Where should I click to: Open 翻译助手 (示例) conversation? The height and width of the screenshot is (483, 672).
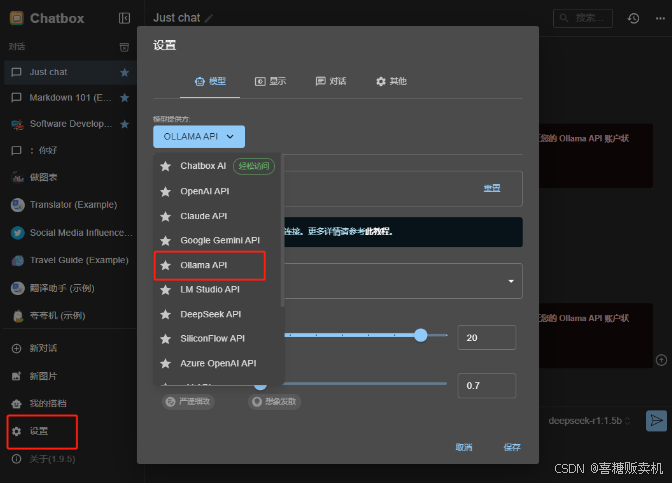pos(70,288)
